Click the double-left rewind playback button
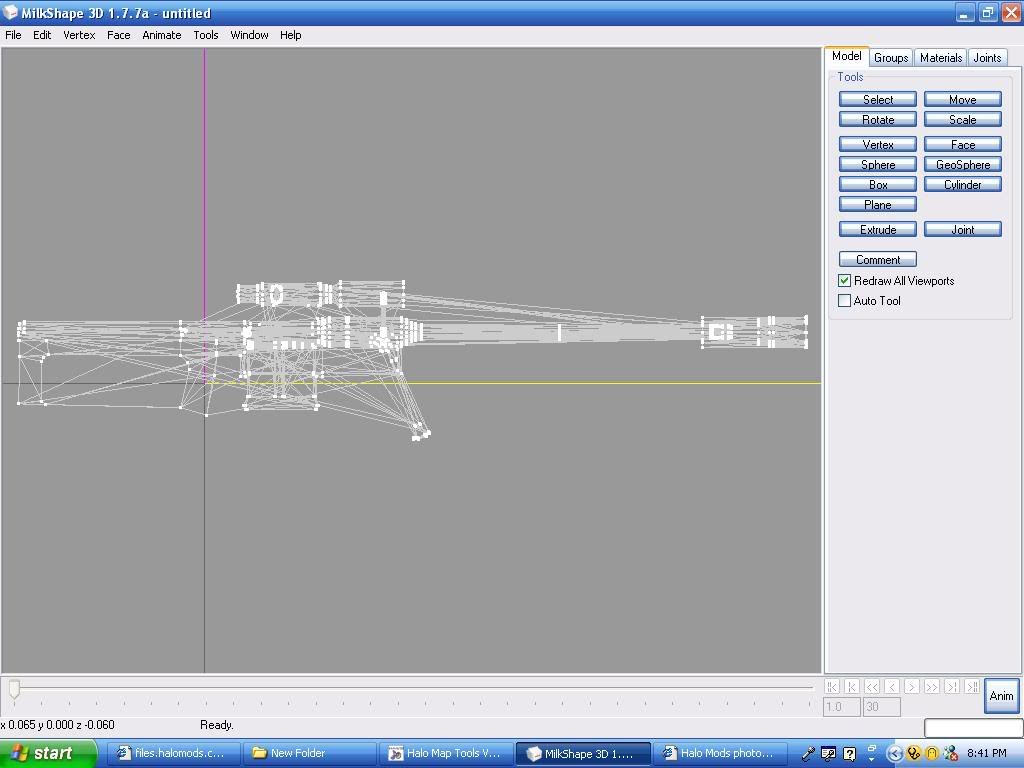The height and width of the screenshot is (768, 1024). (872, 686)
